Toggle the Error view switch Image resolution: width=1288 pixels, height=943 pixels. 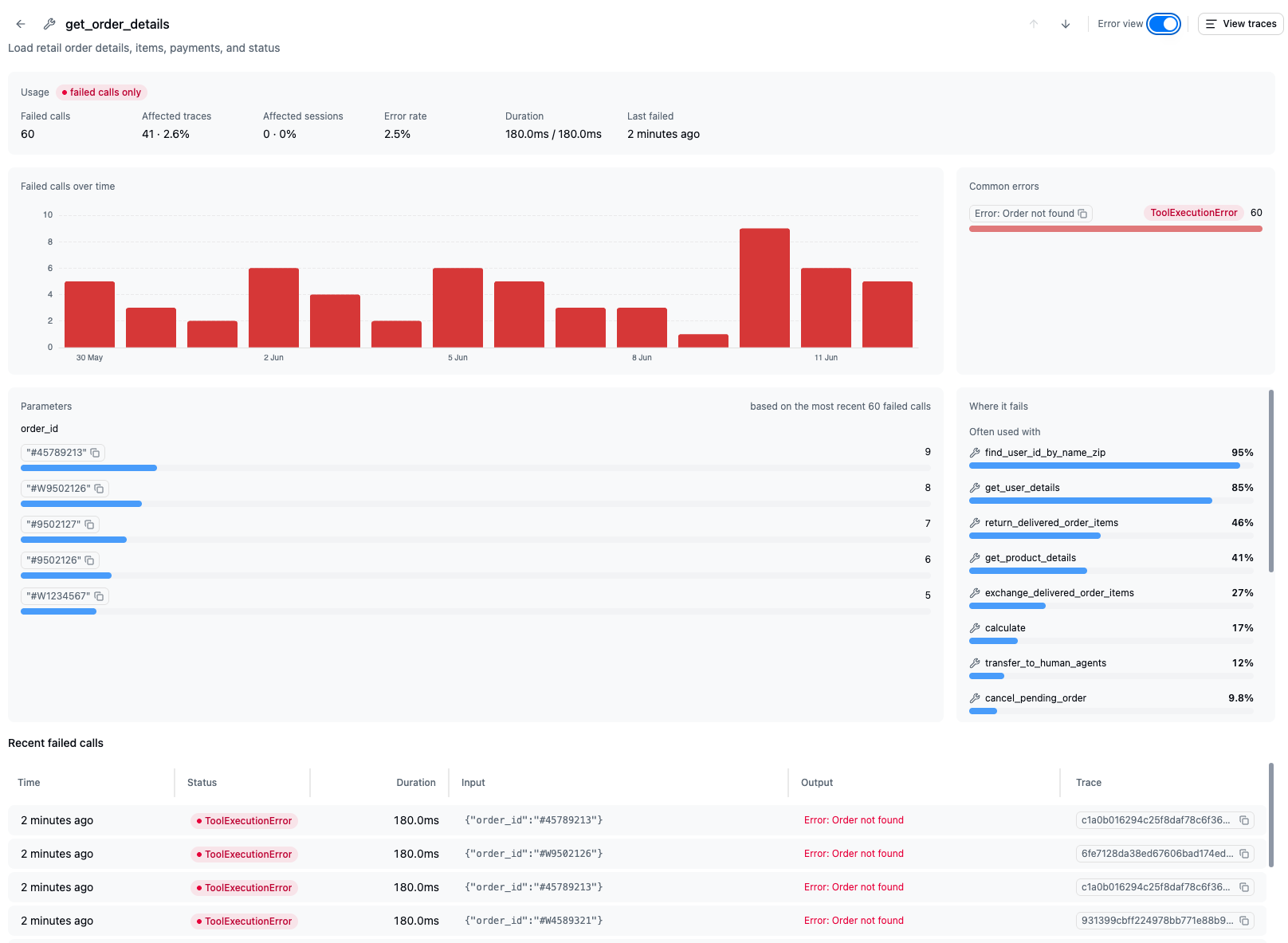point(1164,24)
